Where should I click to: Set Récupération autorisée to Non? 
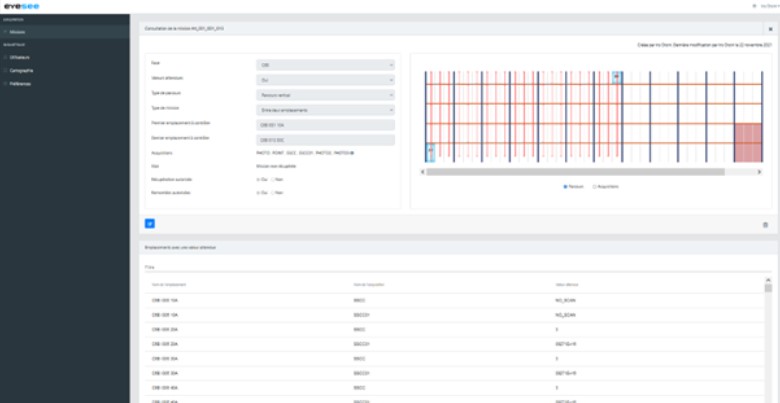point(273,179)
